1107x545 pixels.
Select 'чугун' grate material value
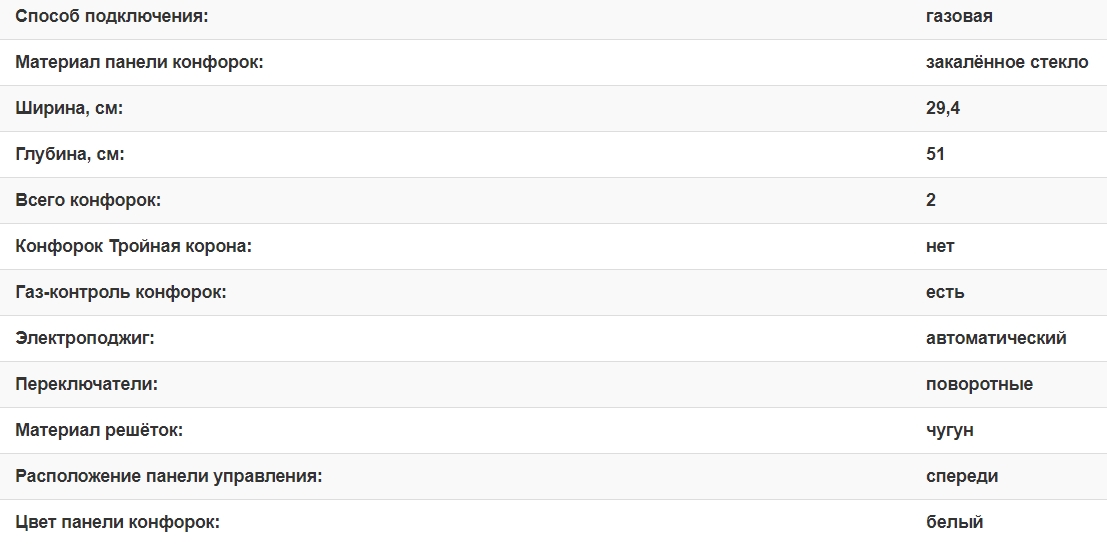950,430
